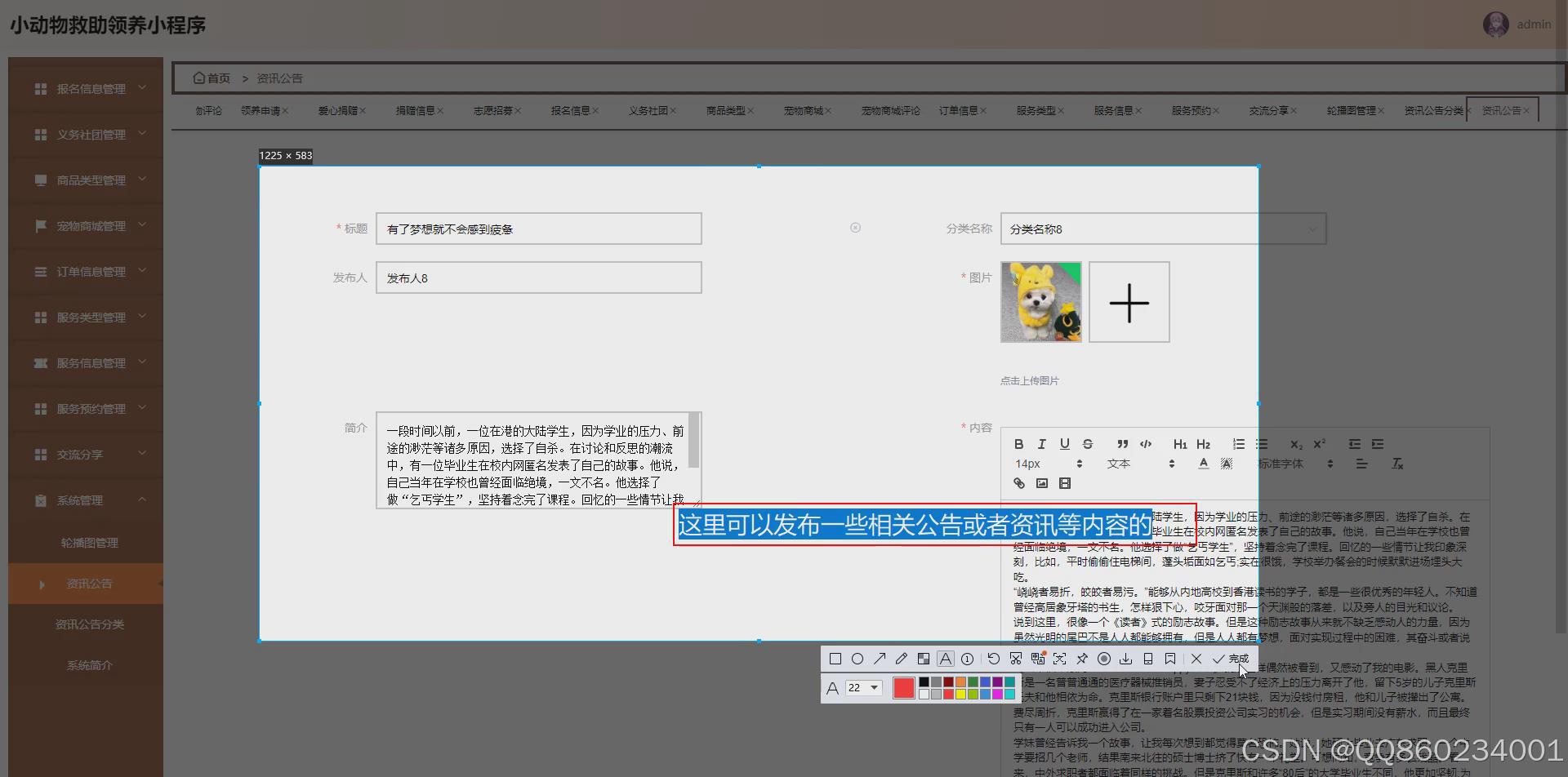Screen dimensions: 1568x777
Task: Select the pencil drawing annotation tool
Action: click(902, 659)
